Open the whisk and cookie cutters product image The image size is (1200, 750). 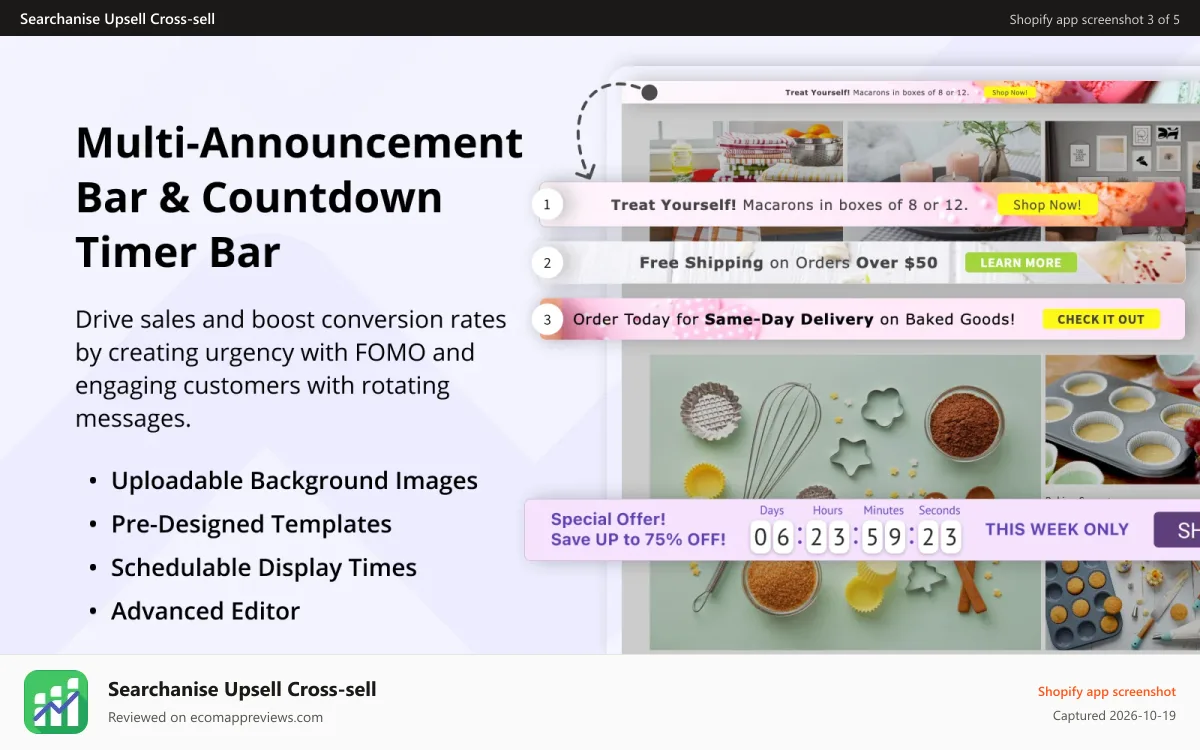point(845,430)
